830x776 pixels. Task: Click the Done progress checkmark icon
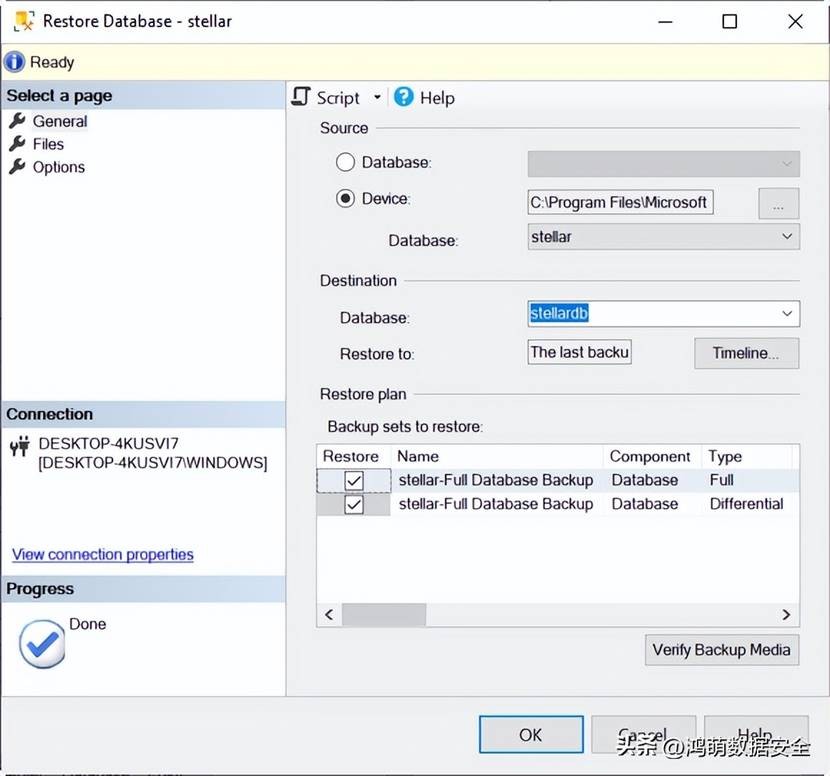[x=42, y=644]
